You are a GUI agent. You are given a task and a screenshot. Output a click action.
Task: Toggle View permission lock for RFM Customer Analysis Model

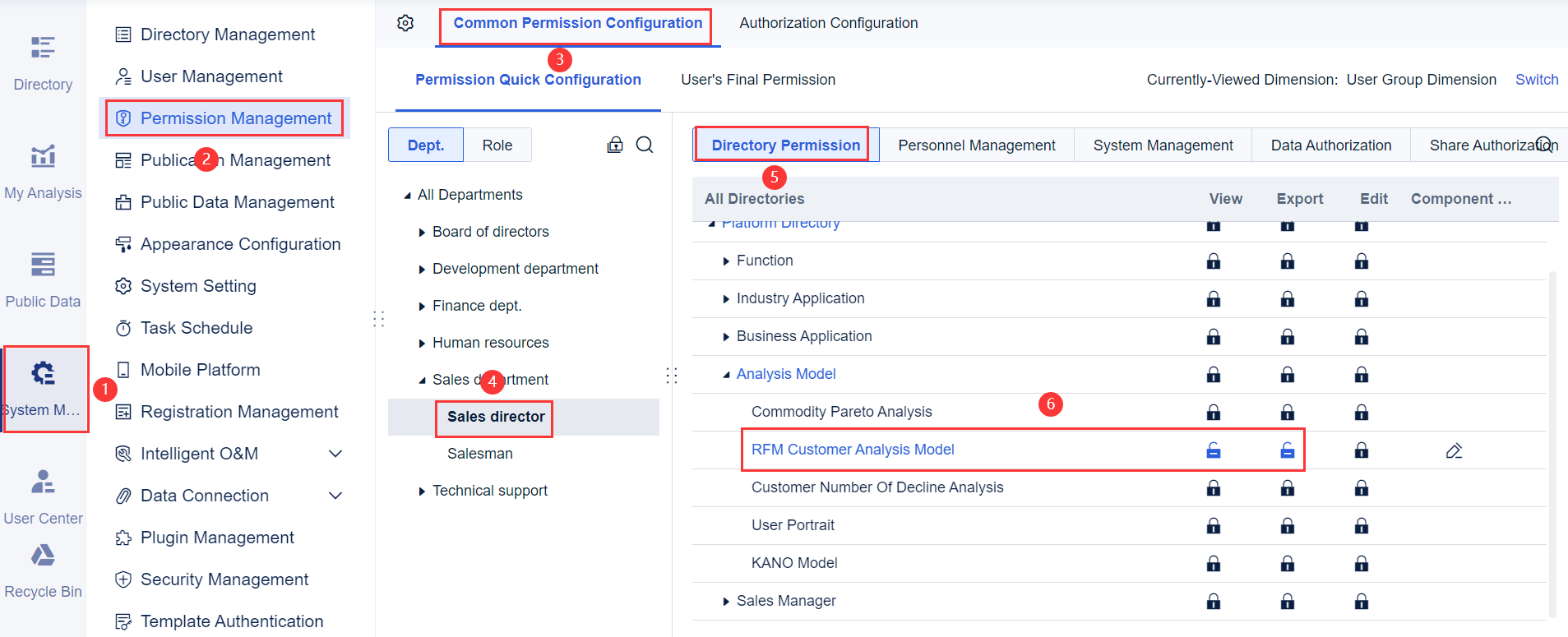click(1213, 450)
